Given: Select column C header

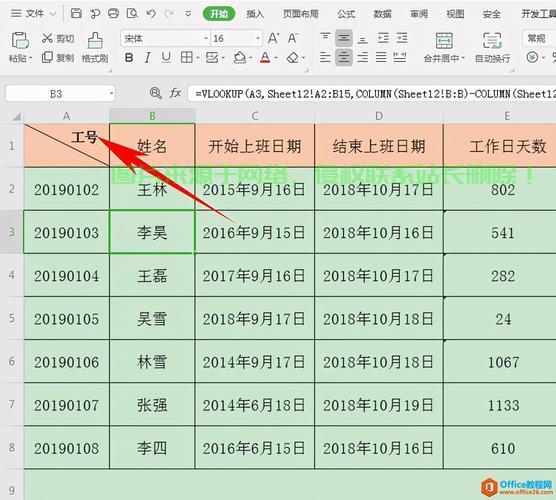Looking at the screenshot, I should pyautogui.click(x=255, y=116).
